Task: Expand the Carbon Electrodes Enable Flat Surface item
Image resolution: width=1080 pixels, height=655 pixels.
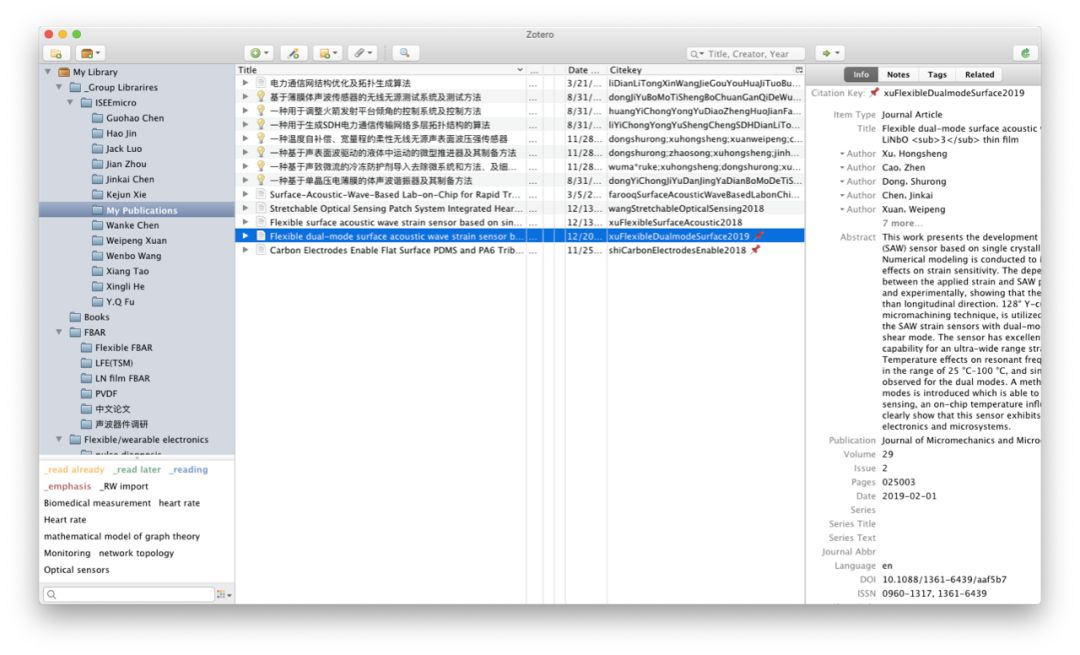Action: point(245,250)
